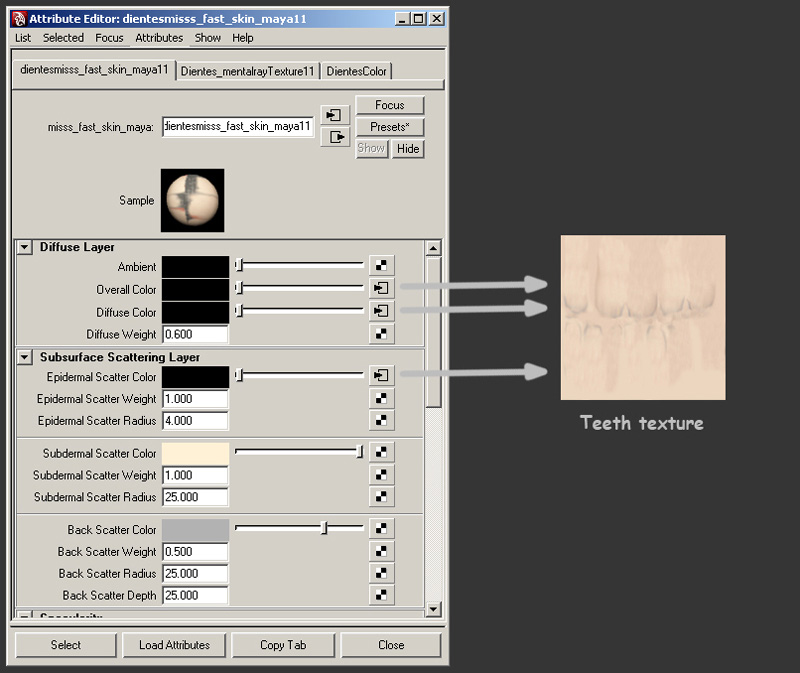Switch to the Dientes_mentalrayTexture11 tab
Viewport: 800px width, 673px height.
(247, 71)
